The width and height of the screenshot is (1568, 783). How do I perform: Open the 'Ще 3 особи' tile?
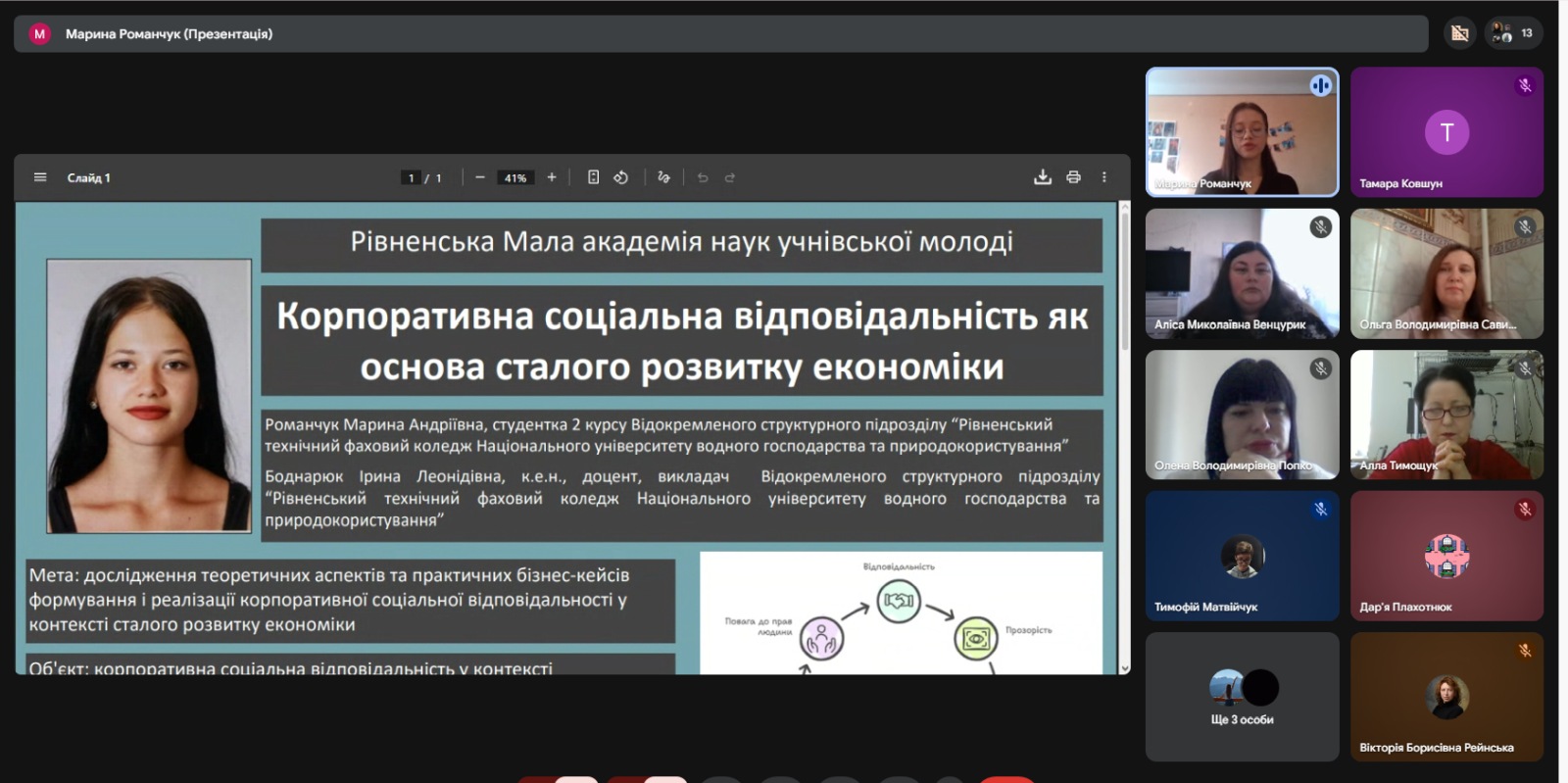tap(1242, 697)
